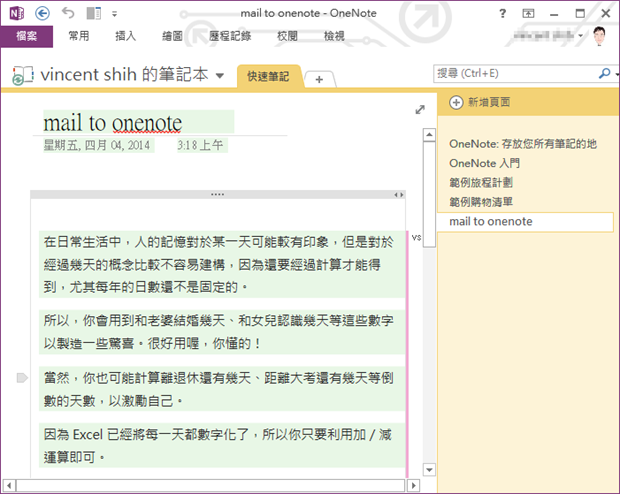Viewport: 620px width, 494px height.
Task: Open the 歷程記錄 ribbon tab
Action: (x=230, y=36)
